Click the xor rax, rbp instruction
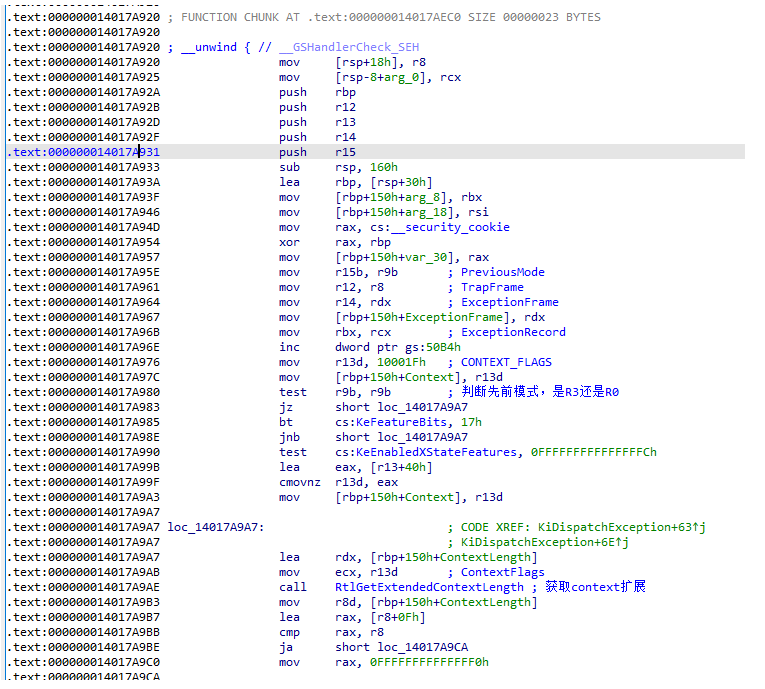This screenshot has width=765, height=689. (335, 243)
